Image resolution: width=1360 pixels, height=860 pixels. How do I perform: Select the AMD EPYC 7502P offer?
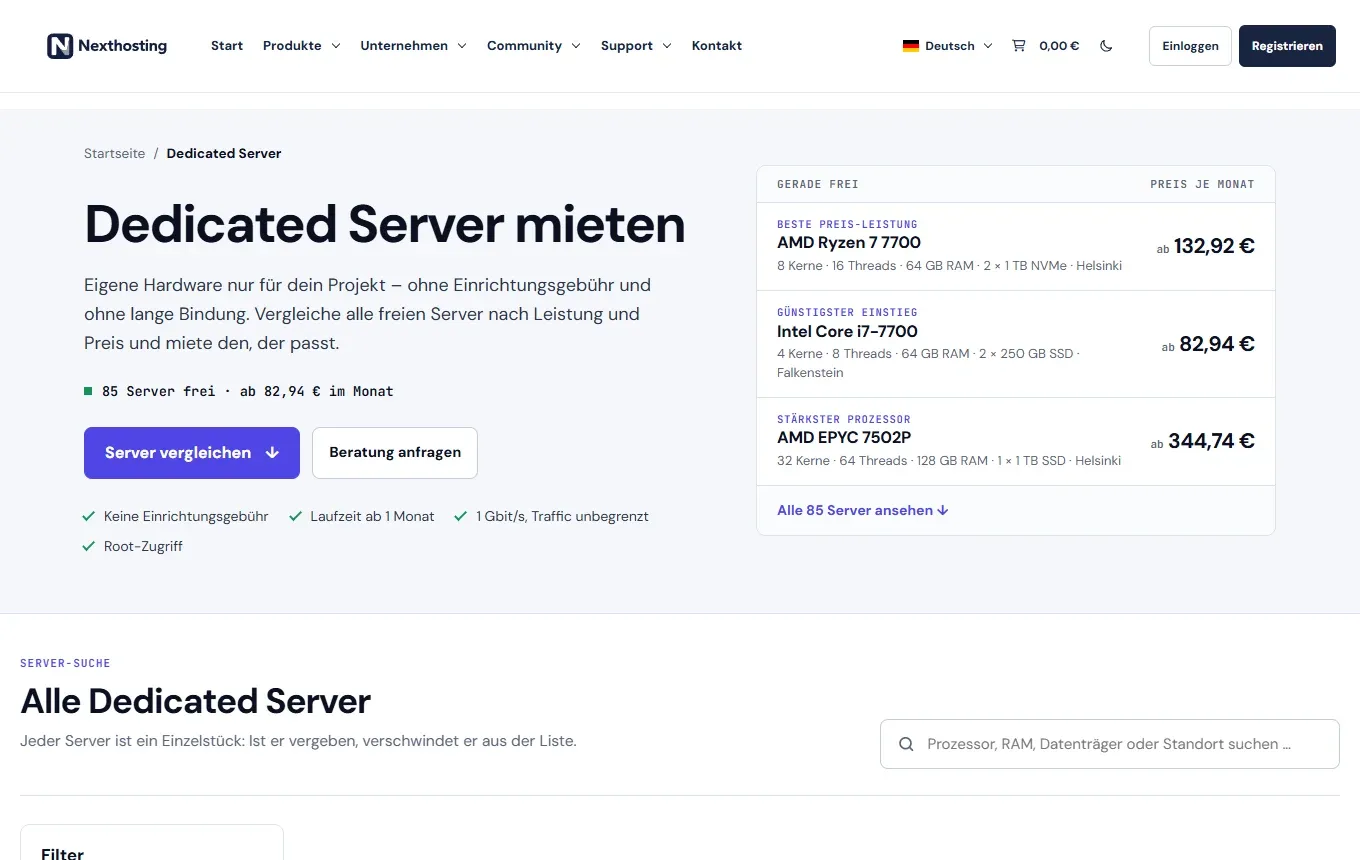click(1016, 442)
